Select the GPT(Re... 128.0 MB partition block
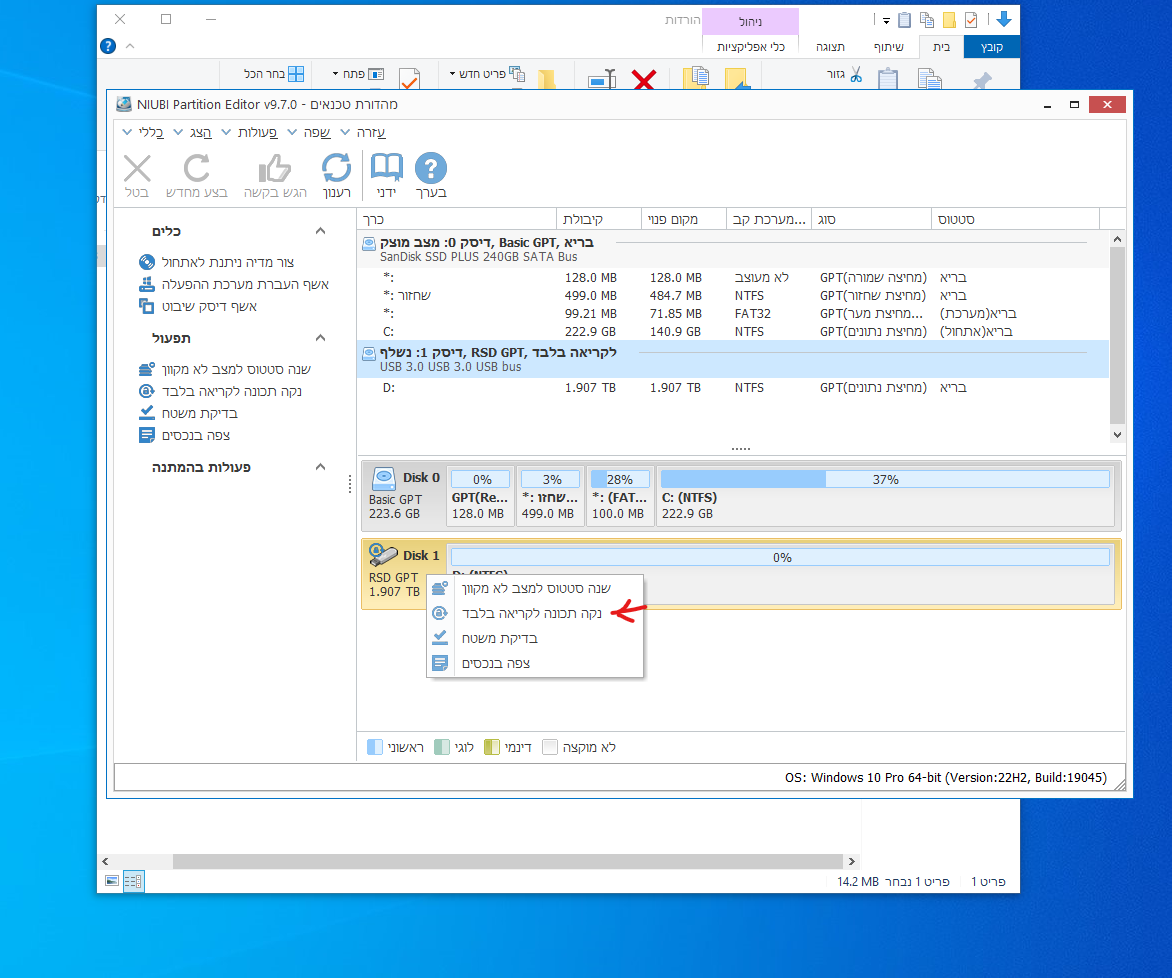1172x978 pixels. pos(481,496)
